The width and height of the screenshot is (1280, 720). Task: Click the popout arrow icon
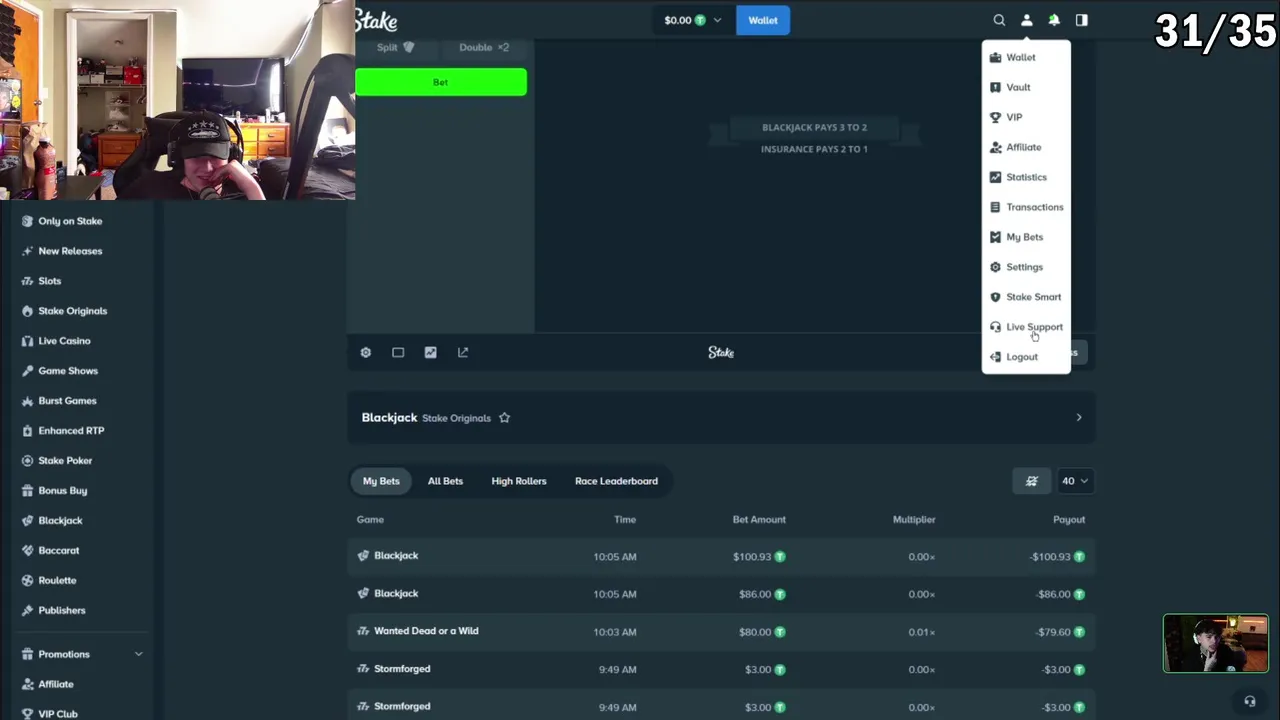(x=463, y=352)
